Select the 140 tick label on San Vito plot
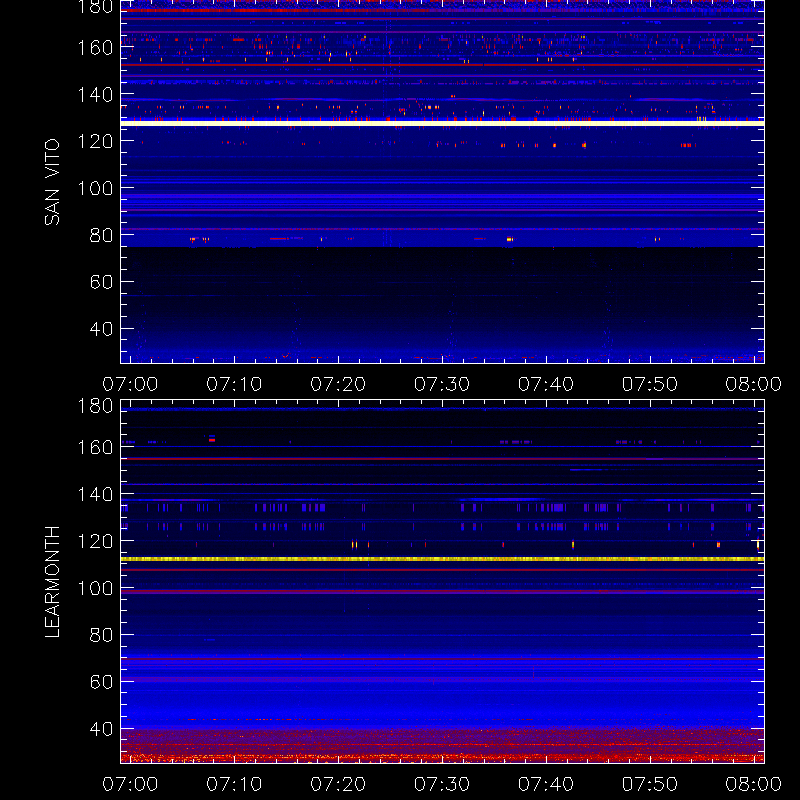 click(95, 95)
